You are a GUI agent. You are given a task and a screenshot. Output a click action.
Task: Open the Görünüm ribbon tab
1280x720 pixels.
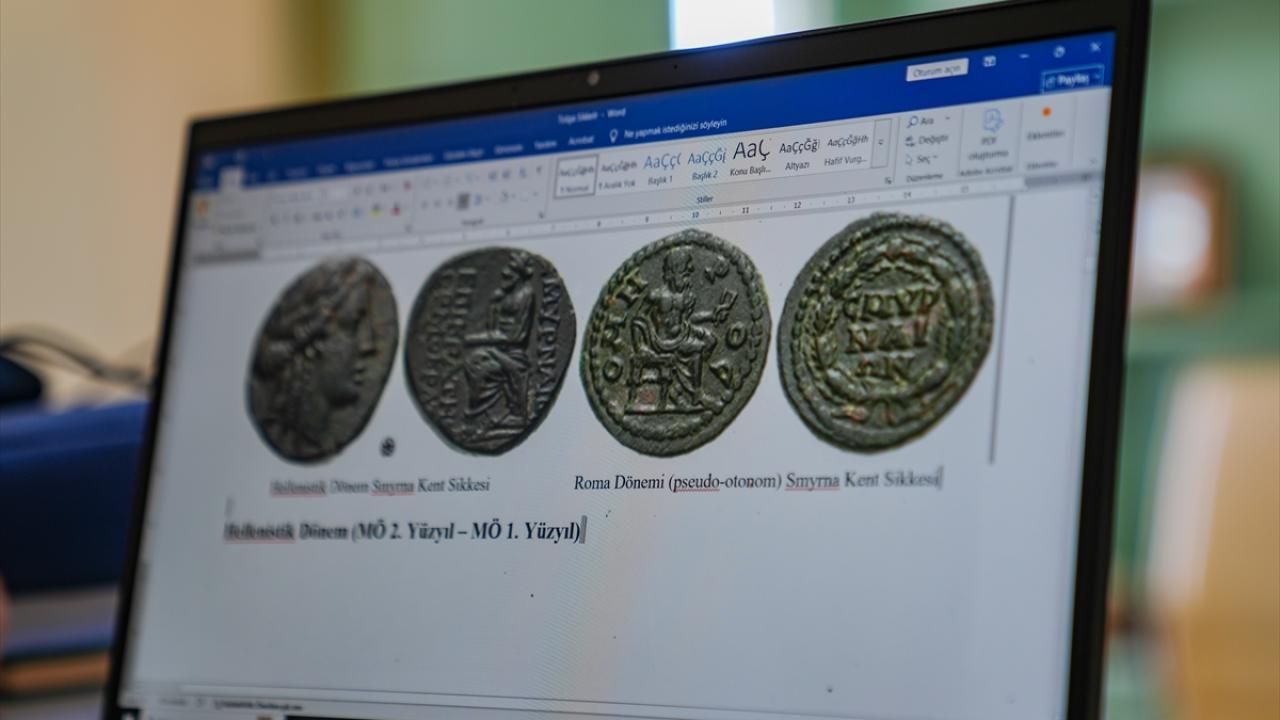tap(508, 148)
